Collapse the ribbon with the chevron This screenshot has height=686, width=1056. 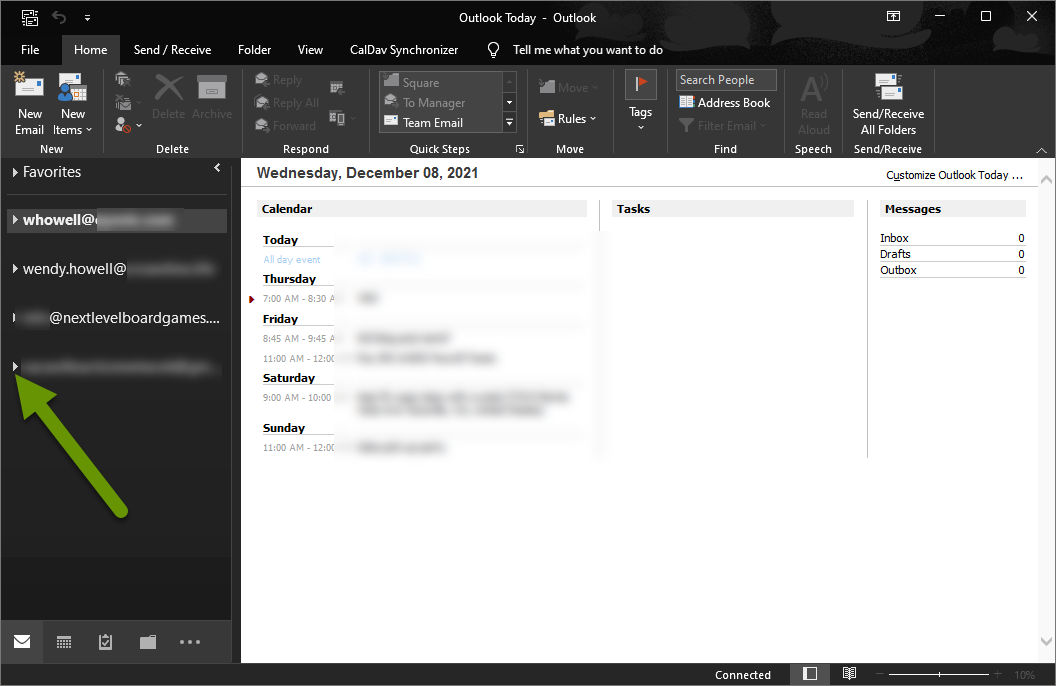(x=1041, y=150)
